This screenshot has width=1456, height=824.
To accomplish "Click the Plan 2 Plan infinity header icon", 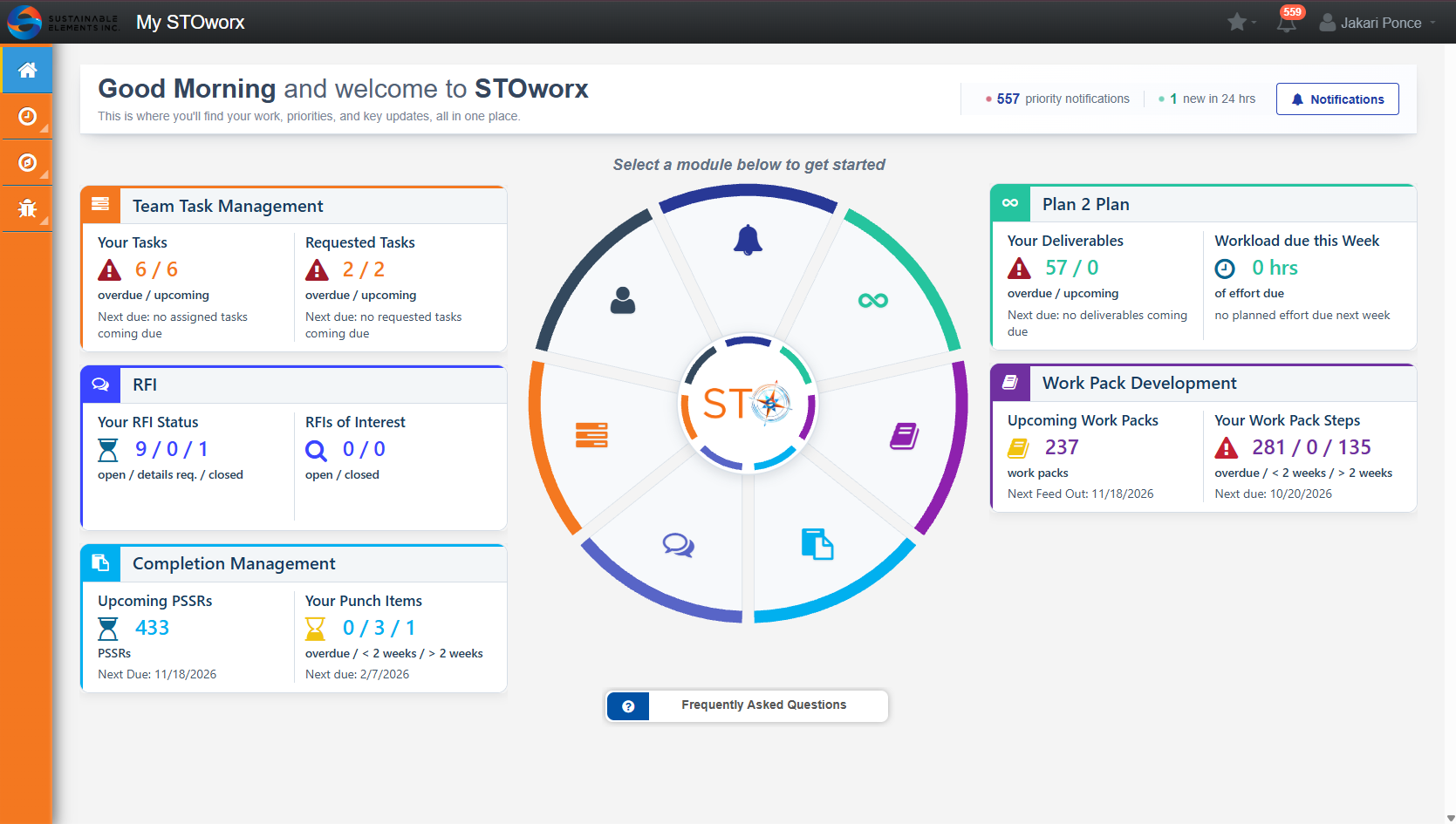I will point(1010,203).
